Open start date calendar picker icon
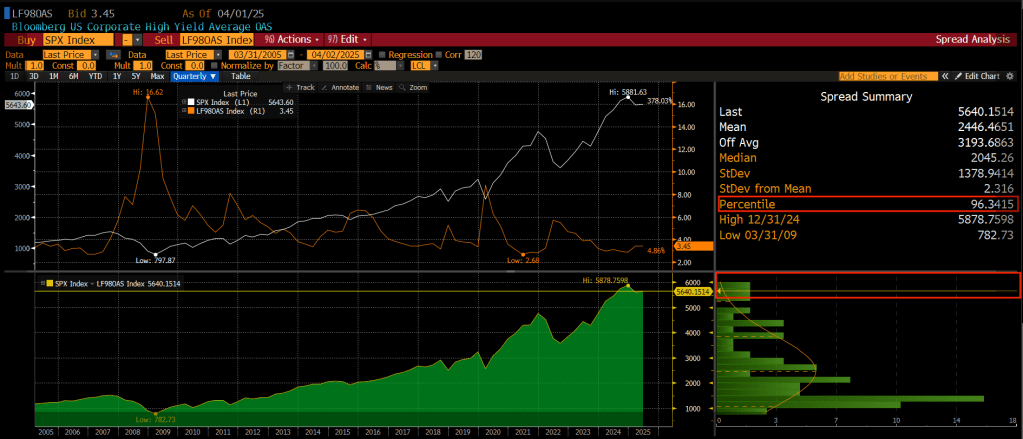This screenshot has height=439, width=1023. [289, 54]
